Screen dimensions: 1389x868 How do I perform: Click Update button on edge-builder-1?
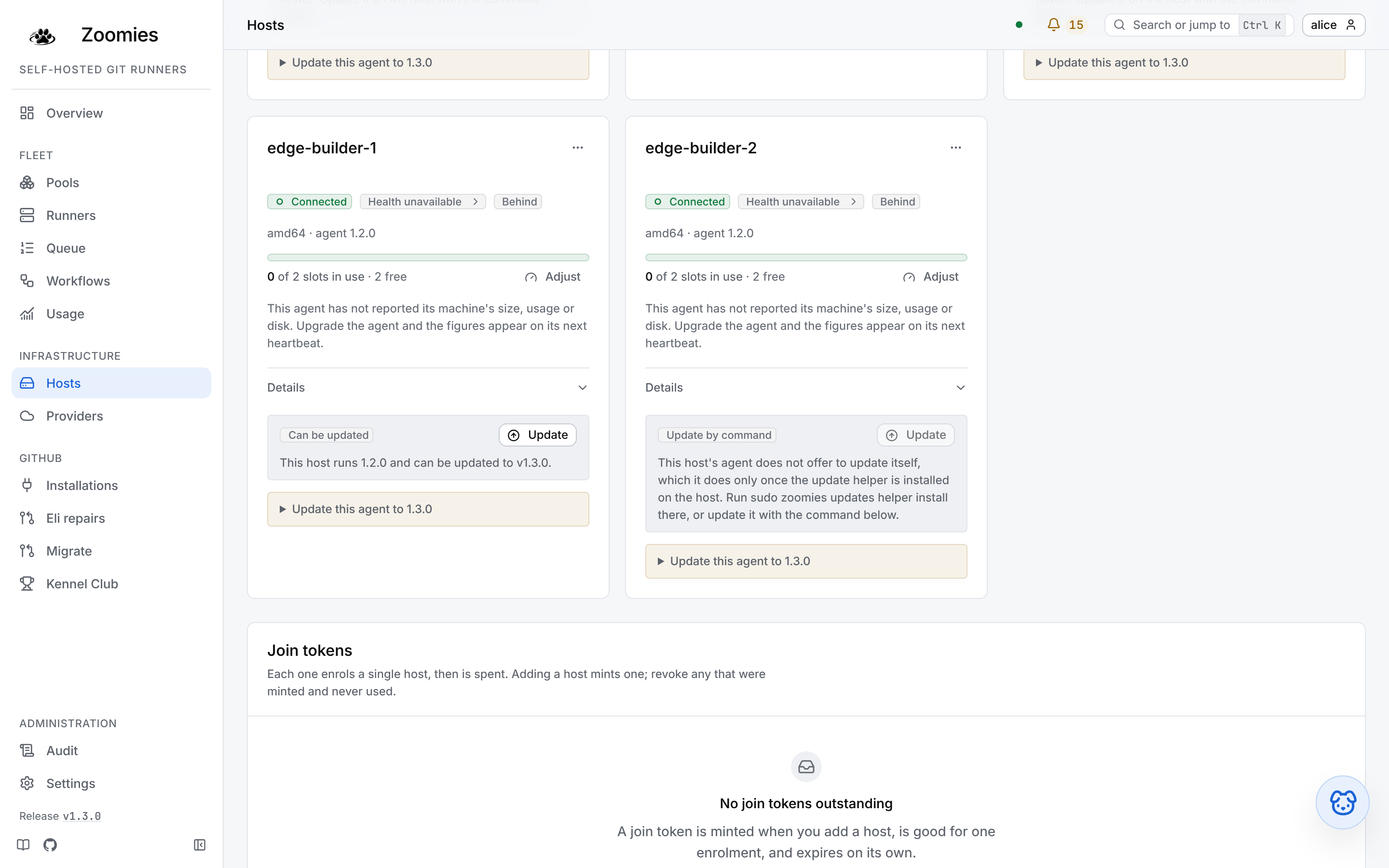[x=538, y=434]
